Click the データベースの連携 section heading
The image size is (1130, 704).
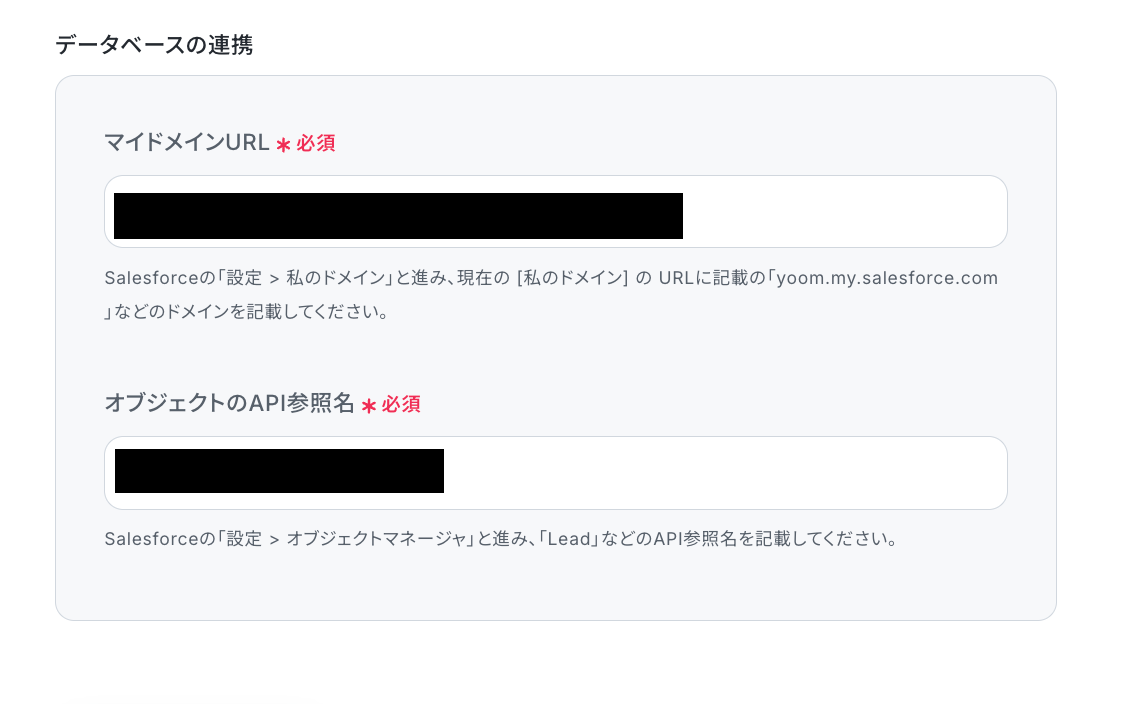154,45
